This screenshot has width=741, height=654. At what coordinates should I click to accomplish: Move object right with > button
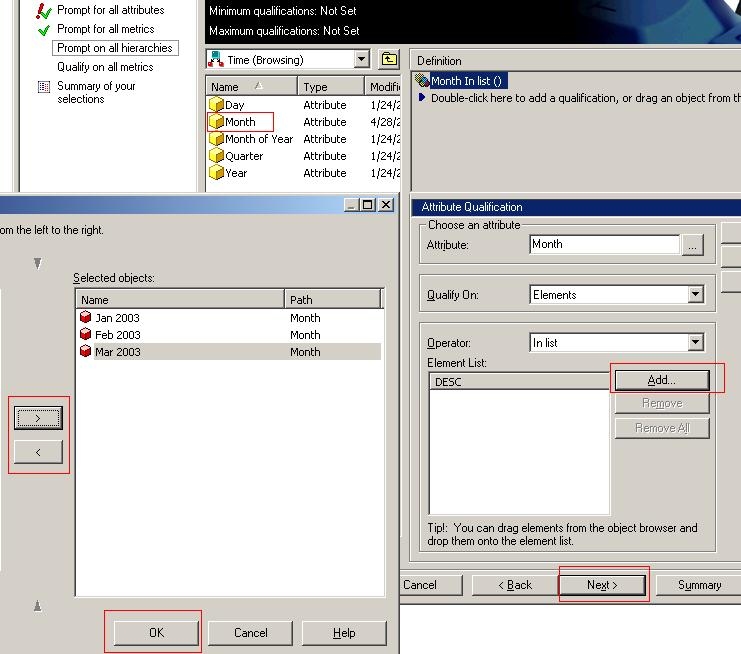pyautogui.click(x=38, y=418)
